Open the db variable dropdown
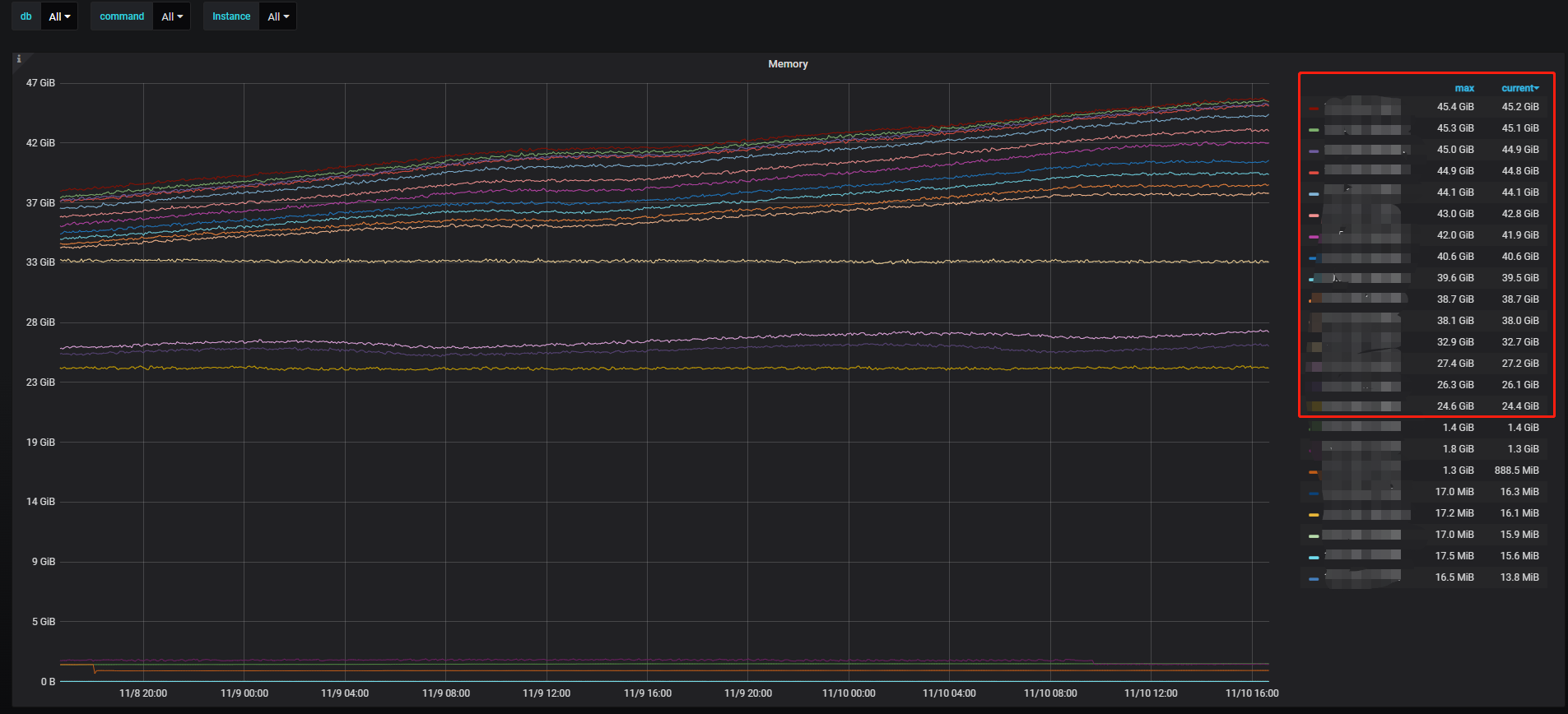 59,16
